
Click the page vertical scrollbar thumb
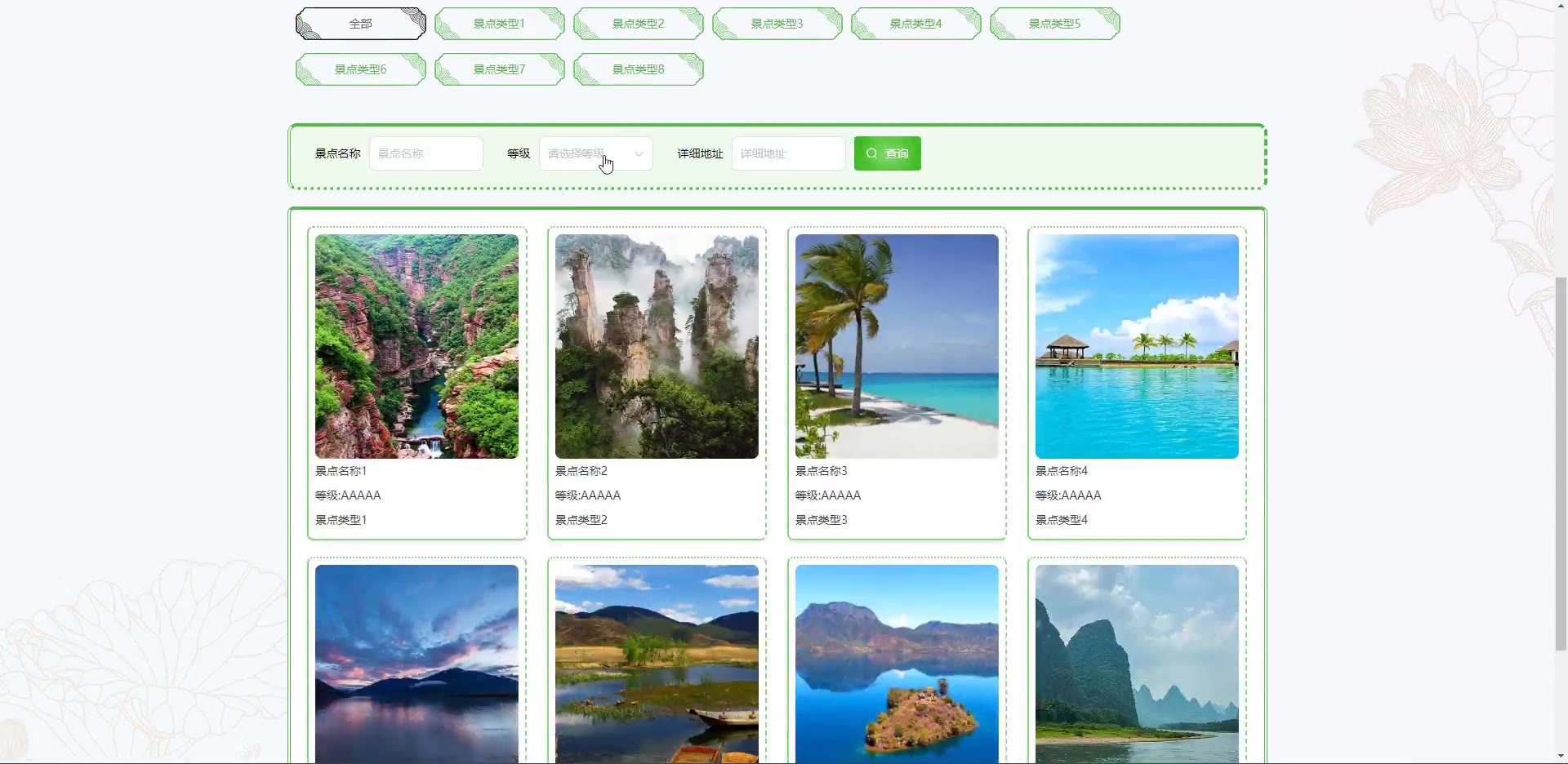pos(1561,464)
